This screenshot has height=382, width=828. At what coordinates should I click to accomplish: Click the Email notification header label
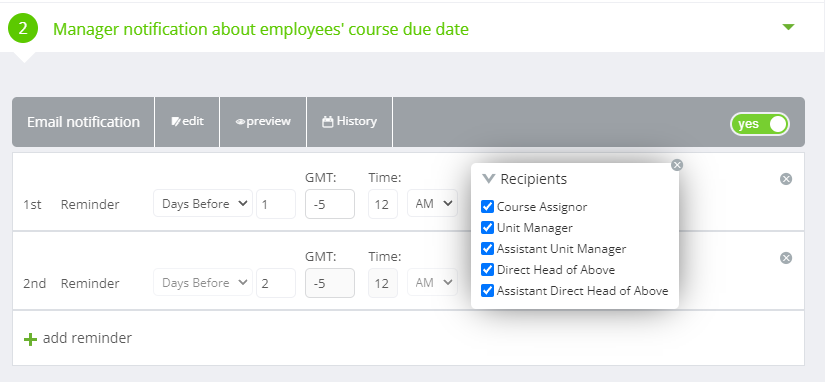(83, 122)
